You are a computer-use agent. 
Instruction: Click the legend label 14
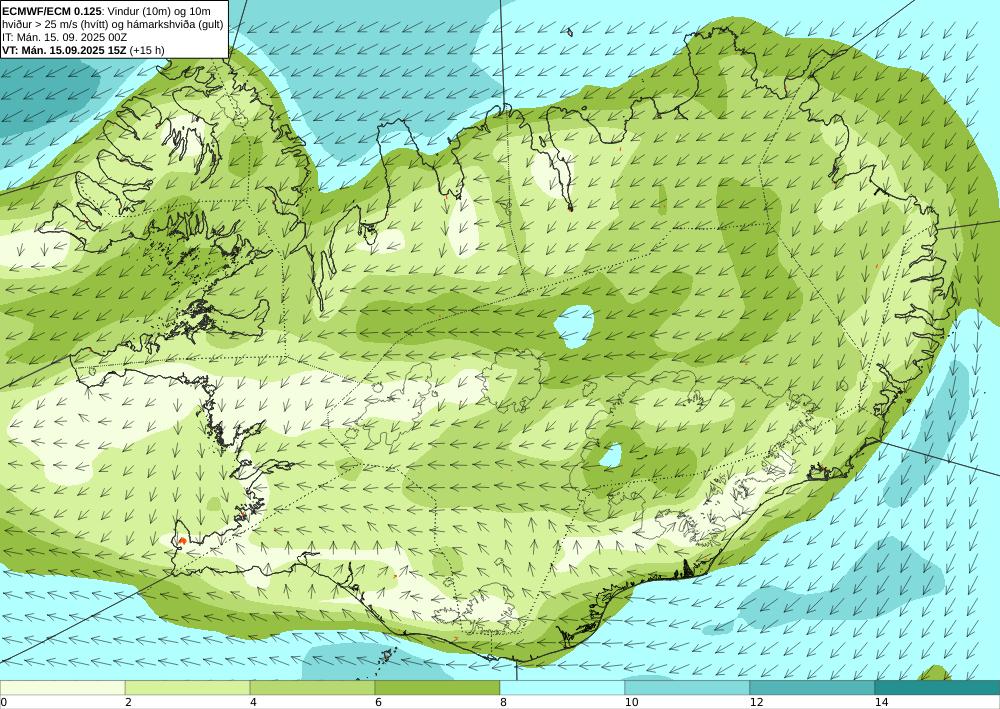(881, 702)
